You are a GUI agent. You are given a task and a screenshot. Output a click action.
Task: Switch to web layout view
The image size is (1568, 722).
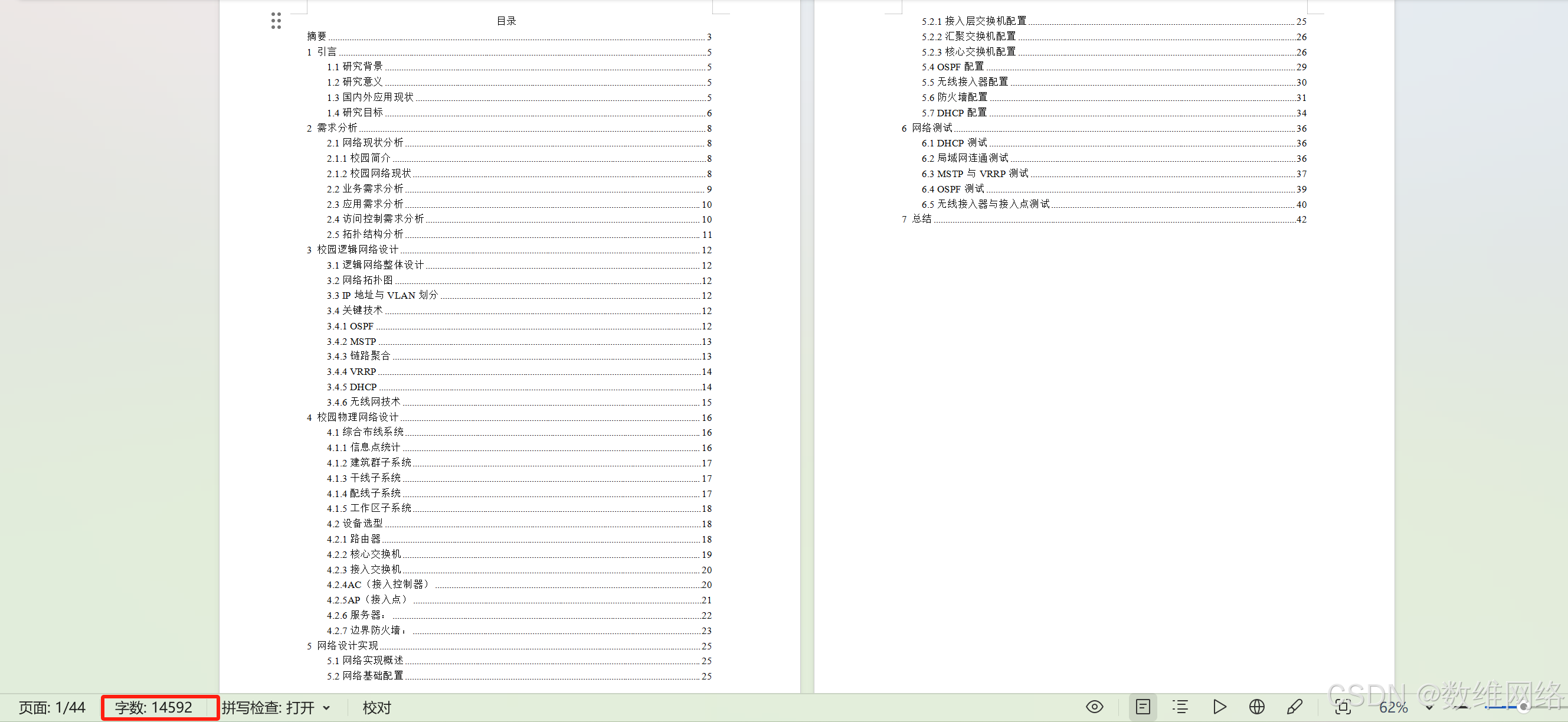click(x=1256, y=707)
